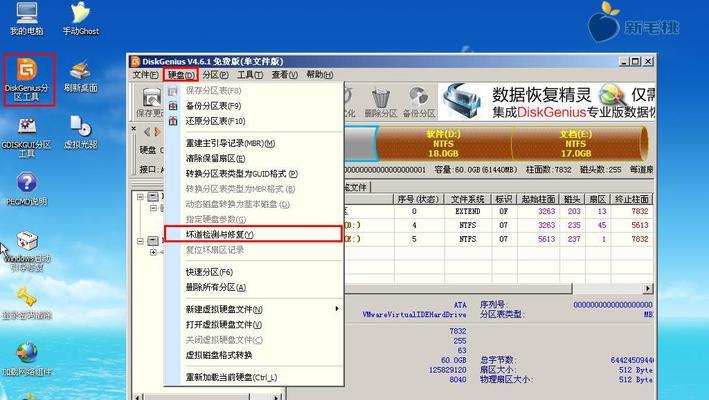Viewport: 709px width, 400px height.
Task: Click the 容量:60.0GB(61440MB) disk info text
Action: click(x=476, y=170)
